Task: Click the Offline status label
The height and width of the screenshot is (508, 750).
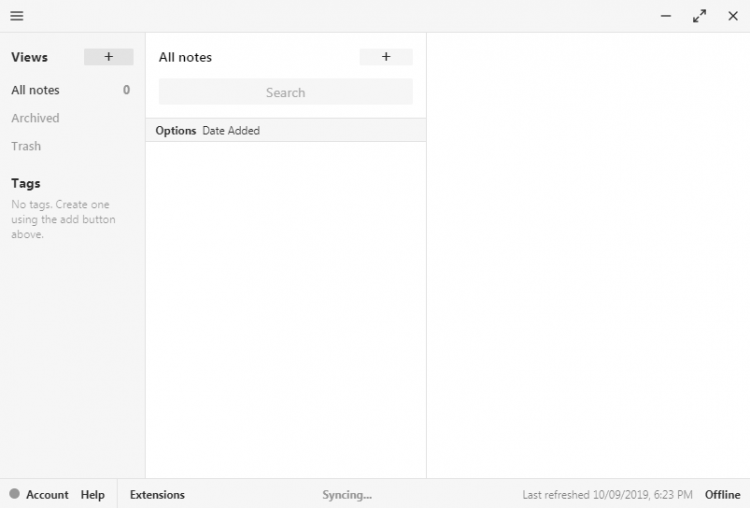Action: coord(722,495)
